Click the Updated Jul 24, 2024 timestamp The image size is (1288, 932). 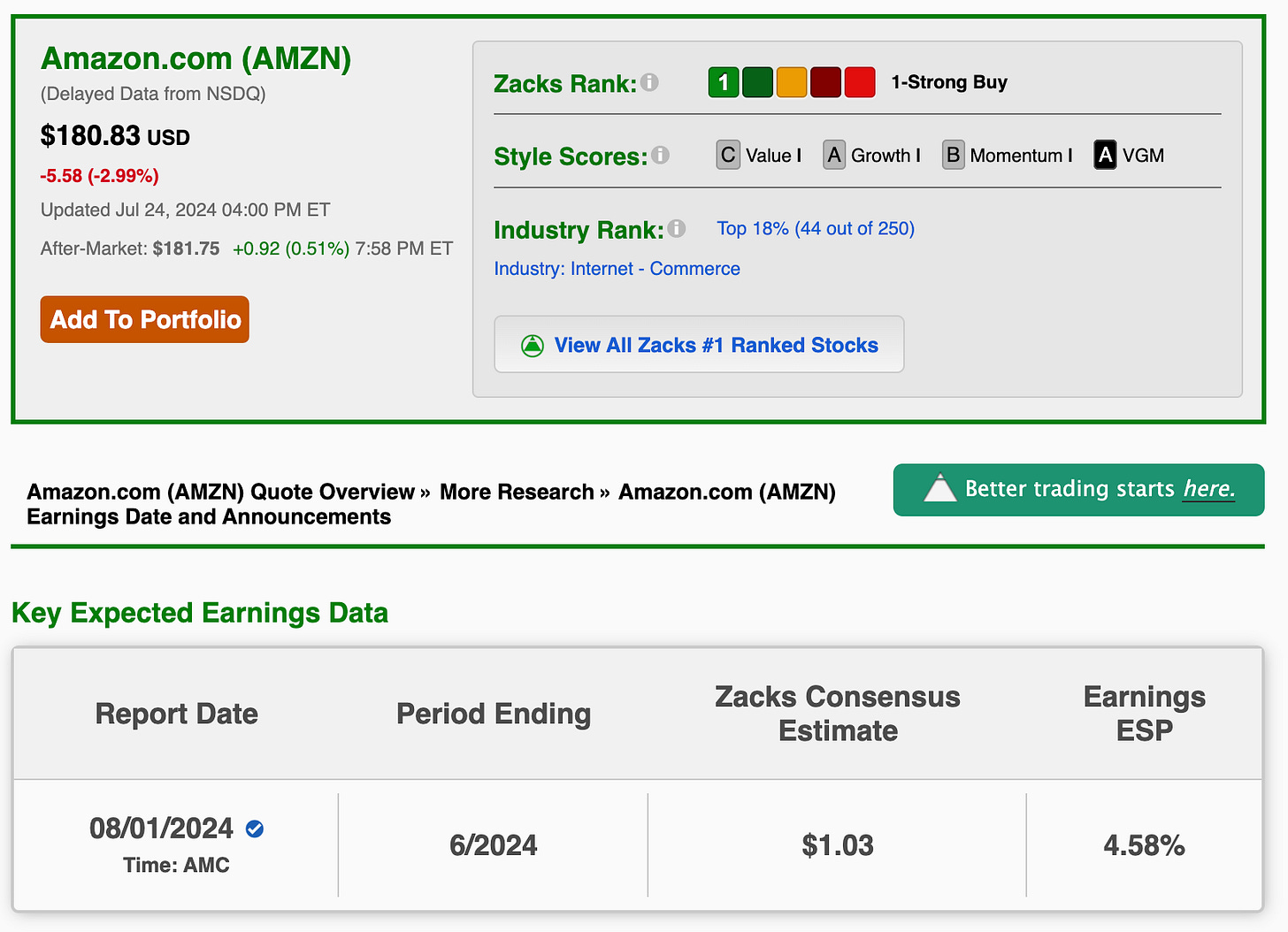tap(185, 210)
